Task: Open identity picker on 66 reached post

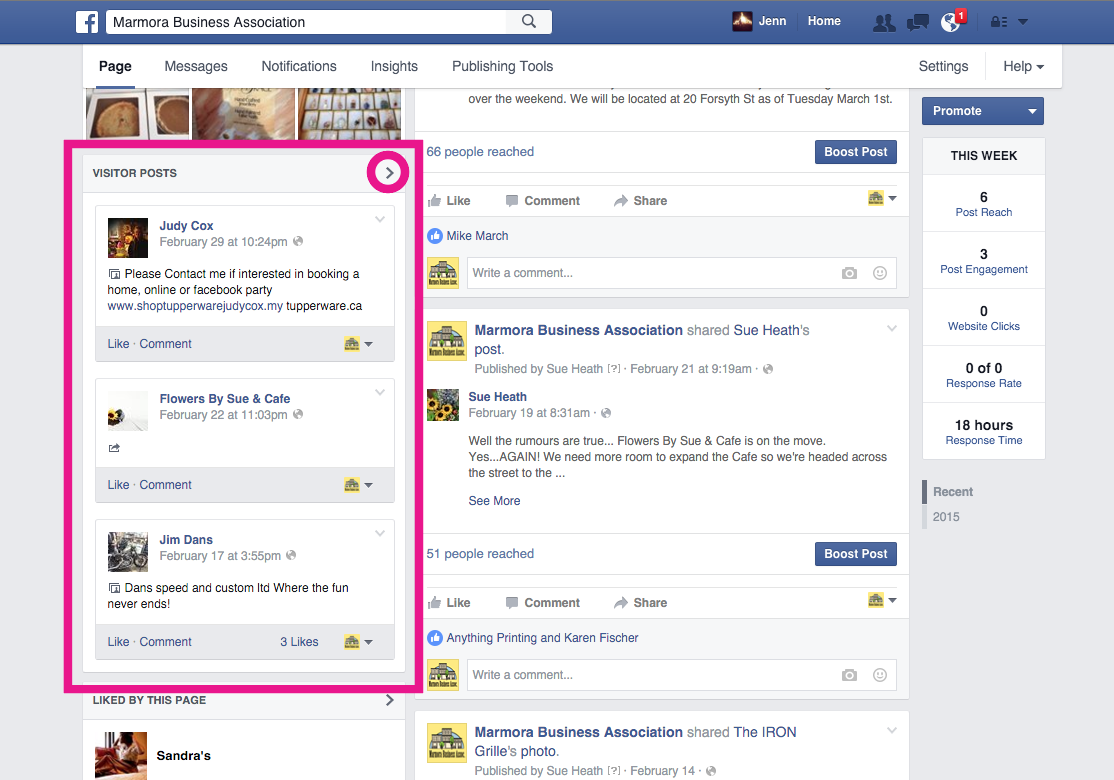Action: [x=882, y=198]
